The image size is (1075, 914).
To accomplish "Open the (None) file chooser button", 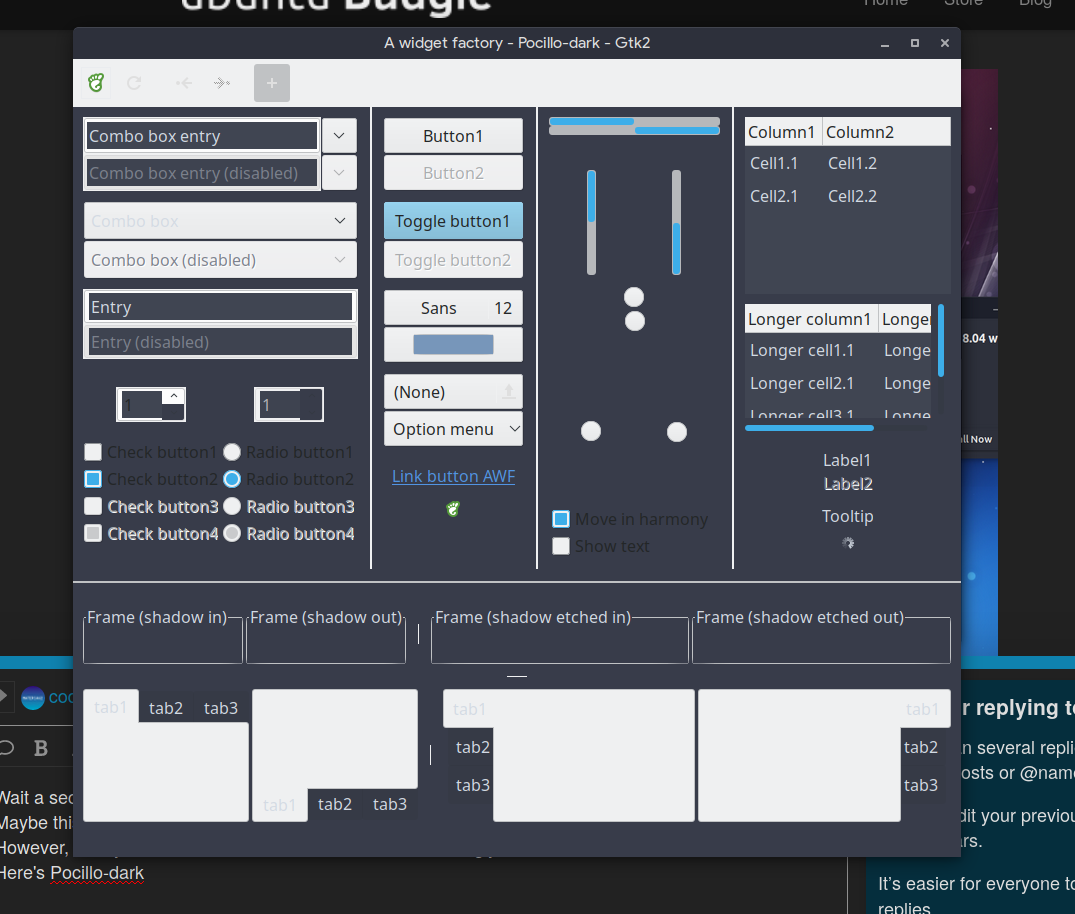I will (x=453, y=392).
